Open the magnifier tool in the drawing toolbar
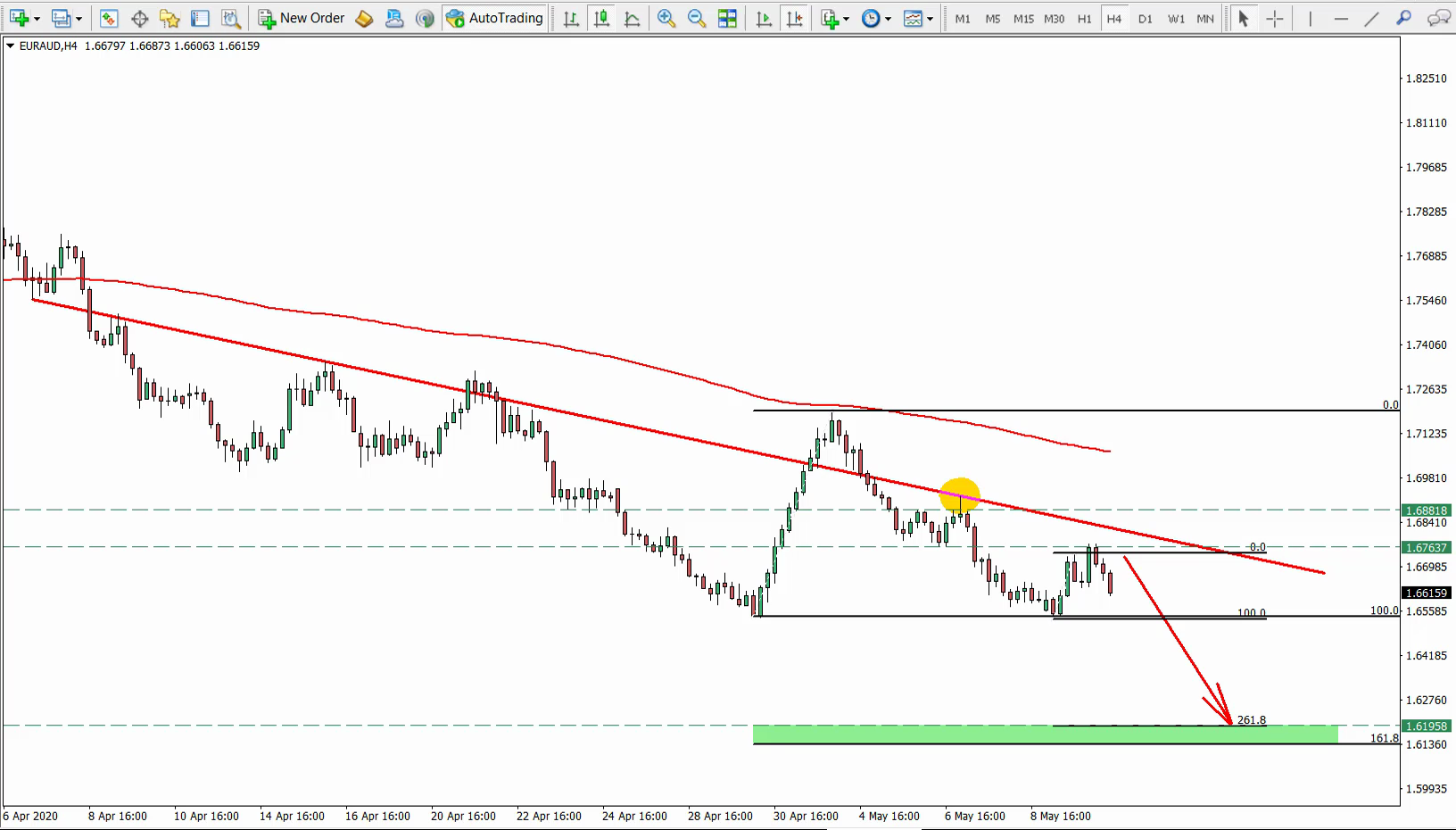This screenshot has height=830, width=1456. click(1403, 18)
